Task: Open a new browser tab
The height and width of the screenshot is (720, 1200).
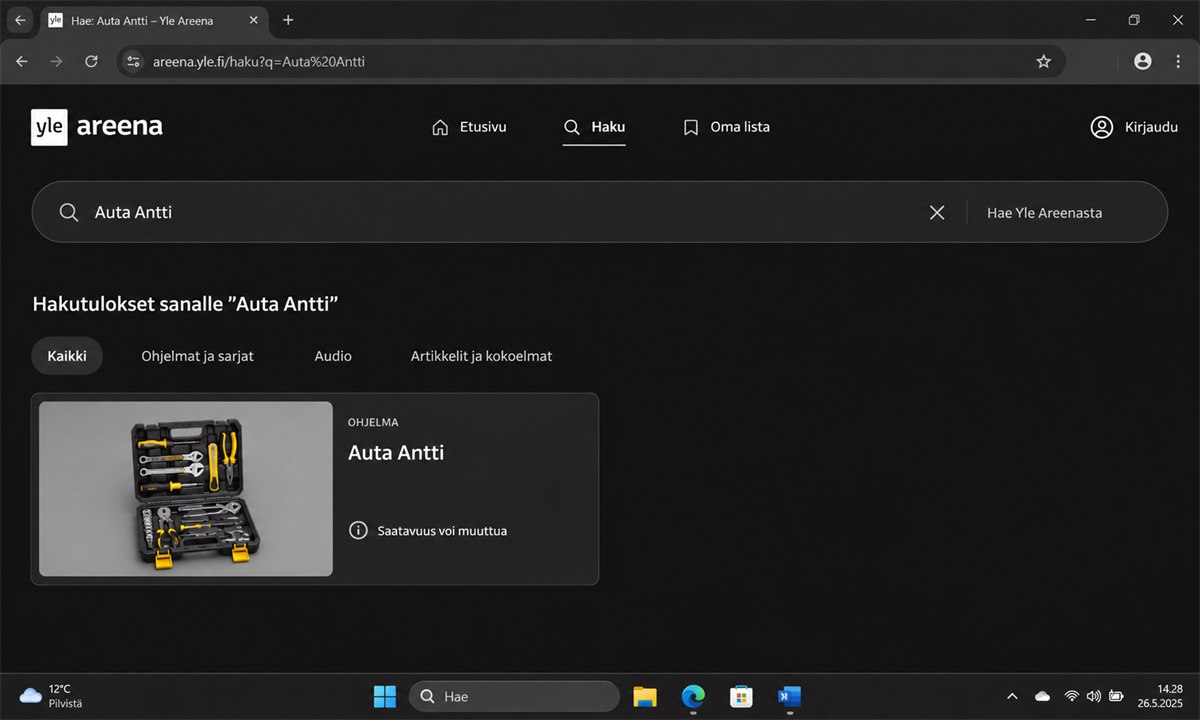Action: [x=288, y=20]
